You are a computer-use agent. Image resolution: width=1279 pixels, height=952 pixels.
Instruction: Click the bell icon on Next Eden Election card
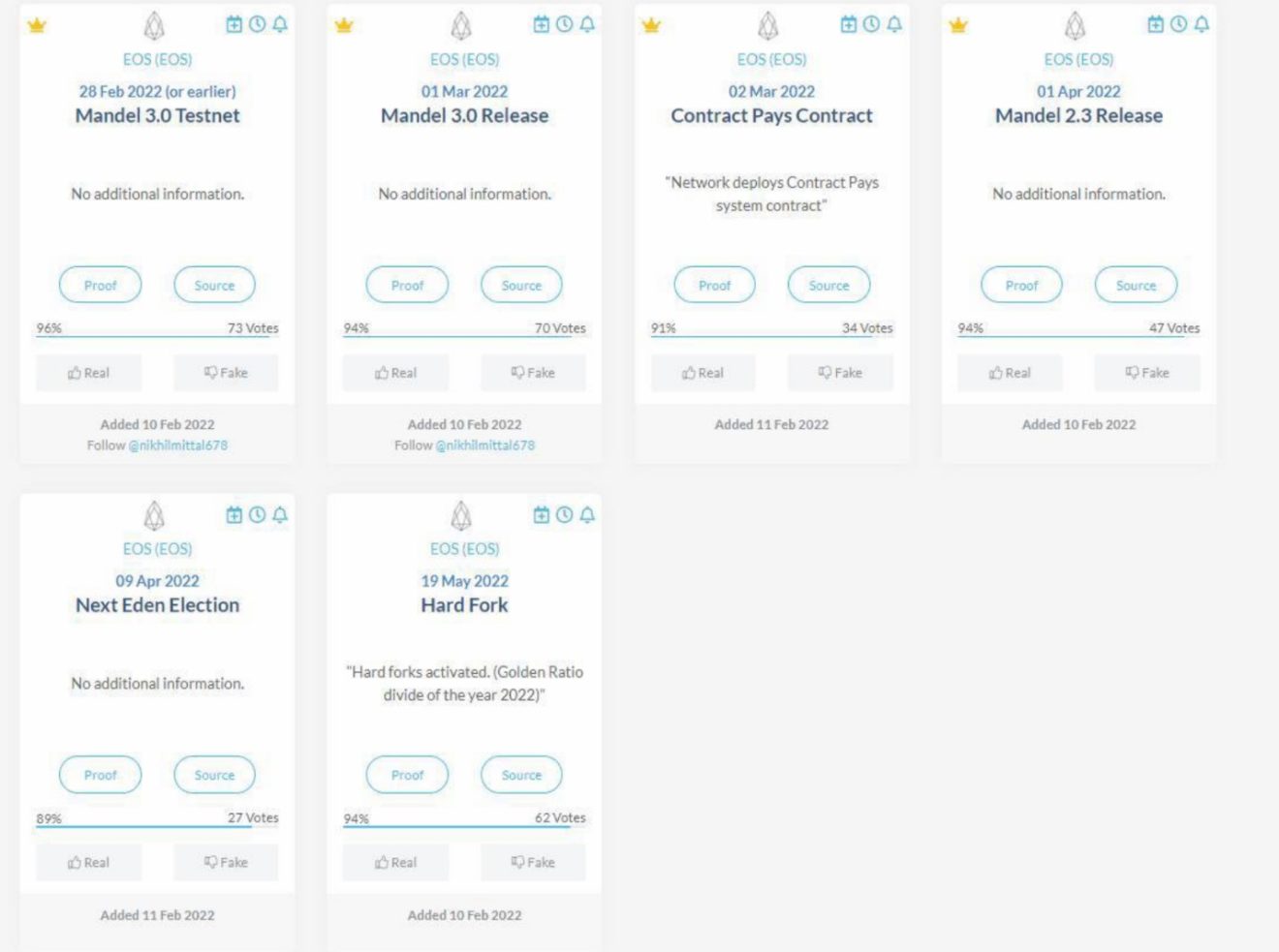coord(280,514)
